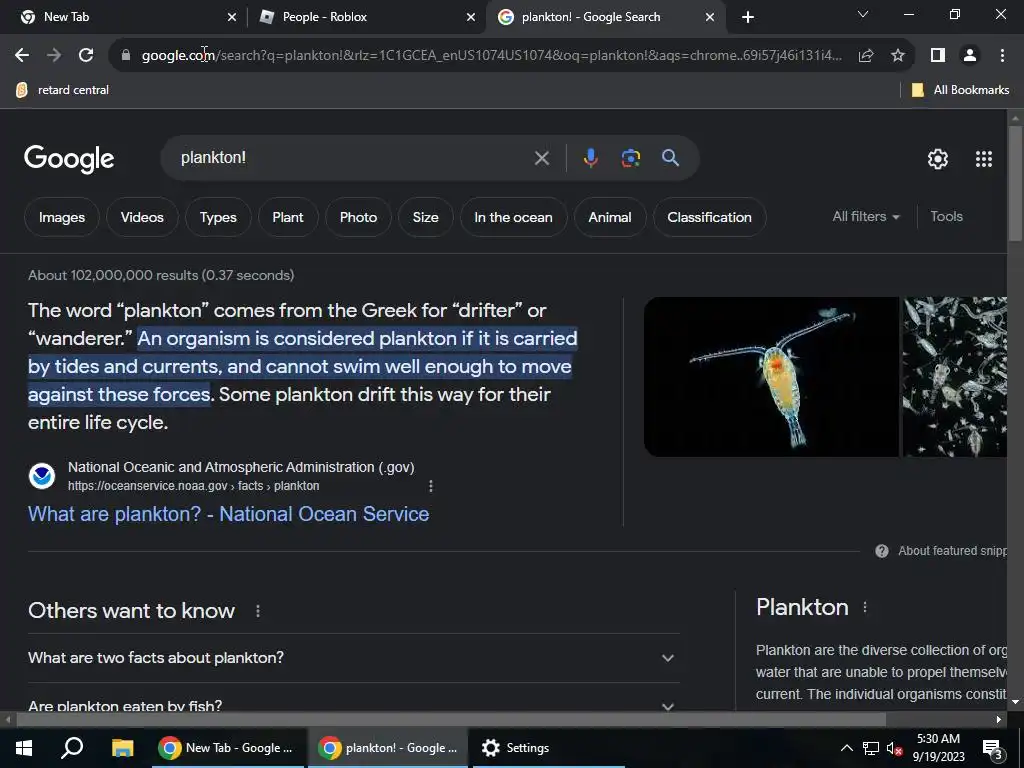Screen dimensions: 1024x768
Task: Click the oceanservice.noaa.gov URL text
Action: click(x=194, y=486)
